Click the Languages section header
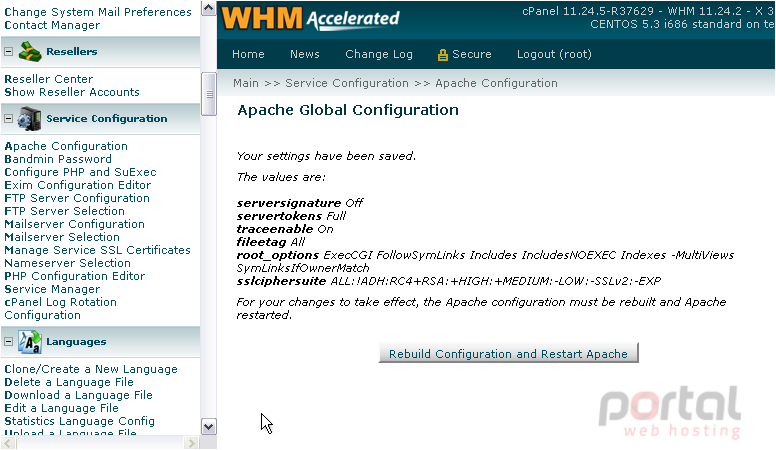Viewport: 776px width, 450px height. pos(100,342)
